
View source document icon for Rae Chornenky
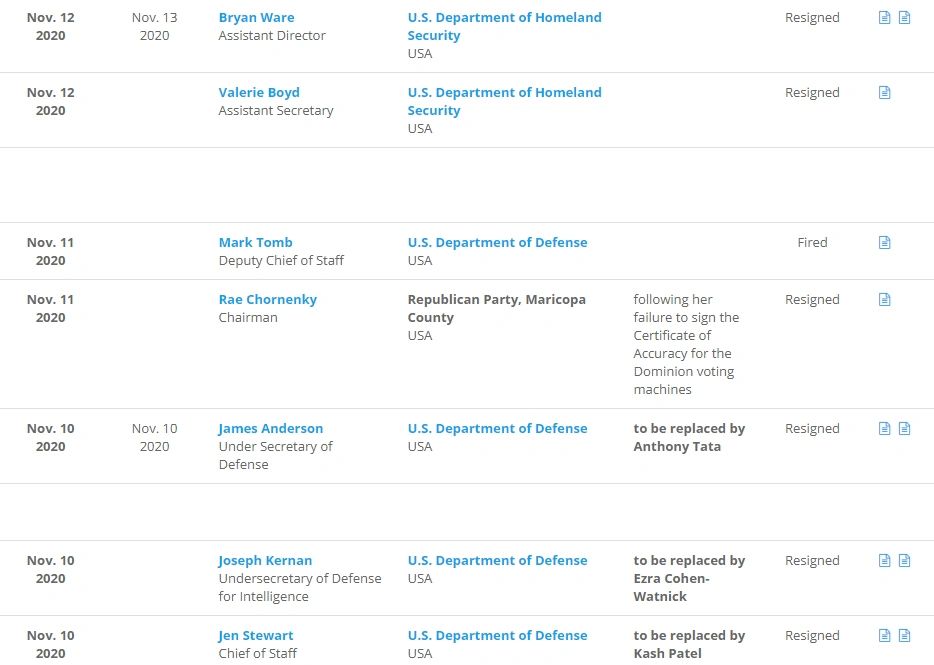click(x=884, y=300)
